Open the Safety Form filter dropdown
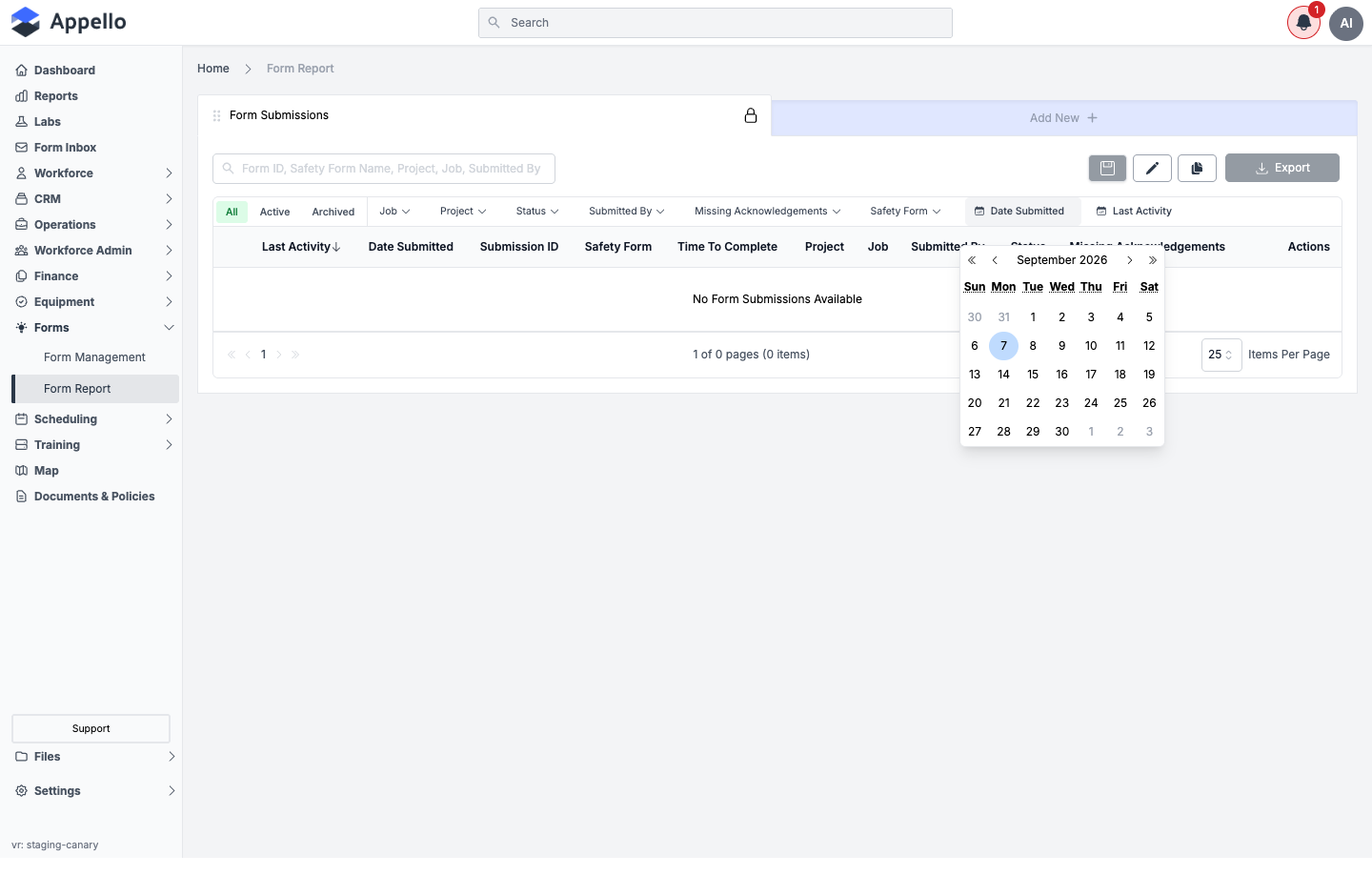The width and height of the screenshot is (1372, 875). tap(905, 212)
